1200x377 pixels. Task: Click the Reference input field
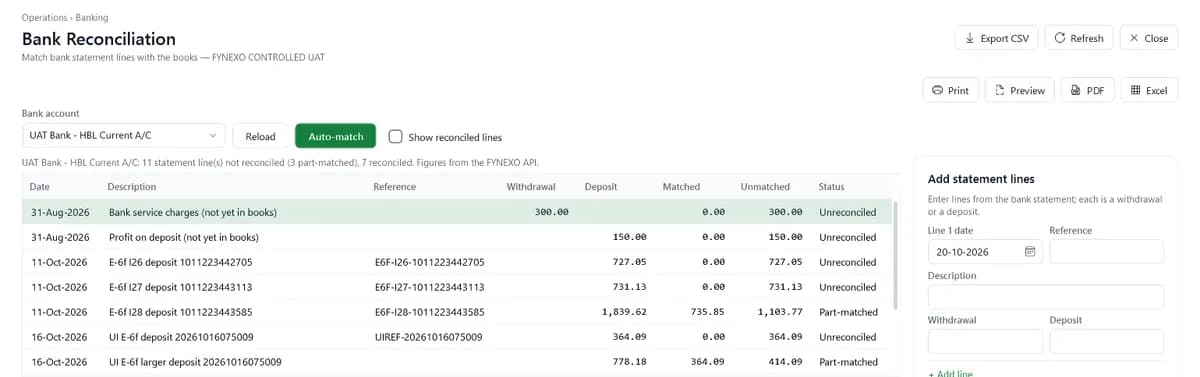click(1106, 252)
